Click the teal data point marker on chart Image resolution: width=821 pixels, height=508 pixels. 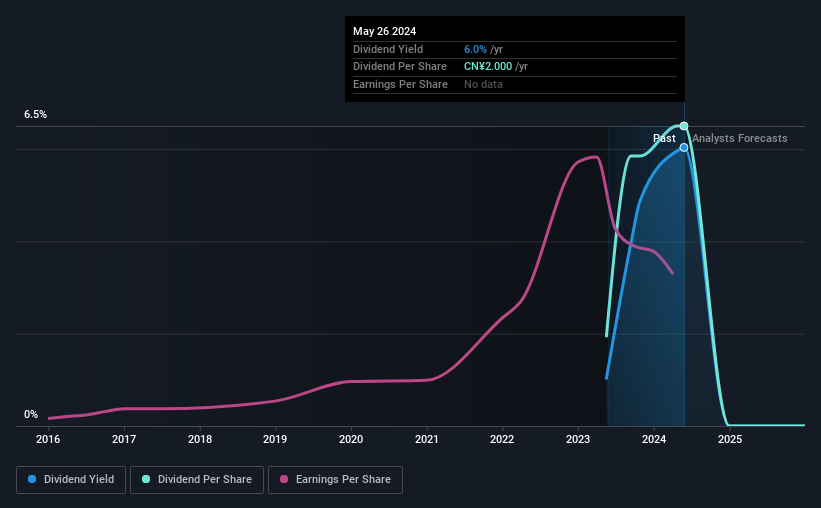[x=684, y=126]
